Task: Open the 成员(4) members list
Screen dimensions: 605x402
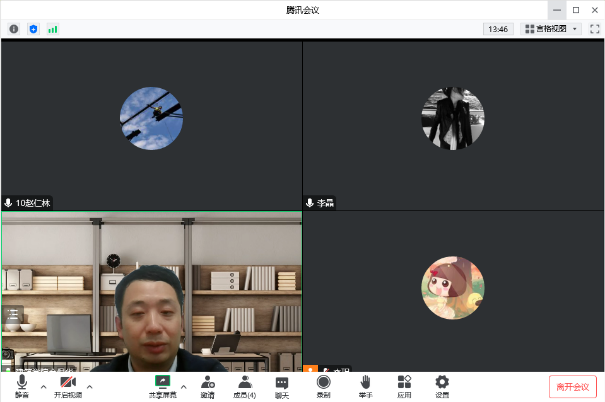Action: pos(244,385)
